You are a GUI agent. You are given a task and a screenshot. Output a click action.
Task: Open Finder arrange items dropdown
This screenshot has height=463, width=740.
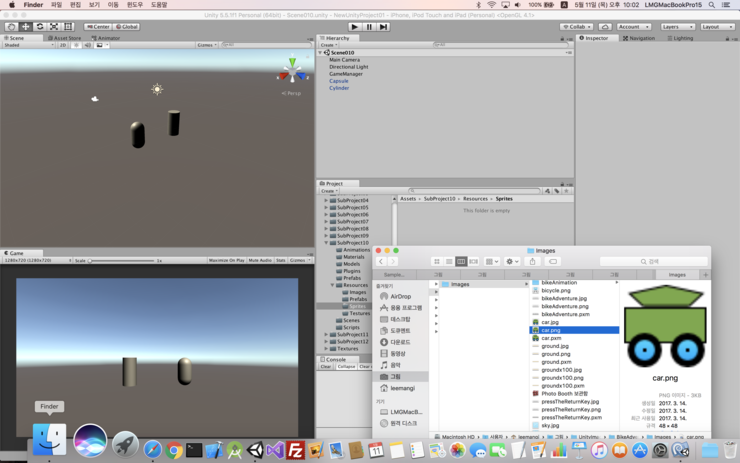[x=492, y=261]
